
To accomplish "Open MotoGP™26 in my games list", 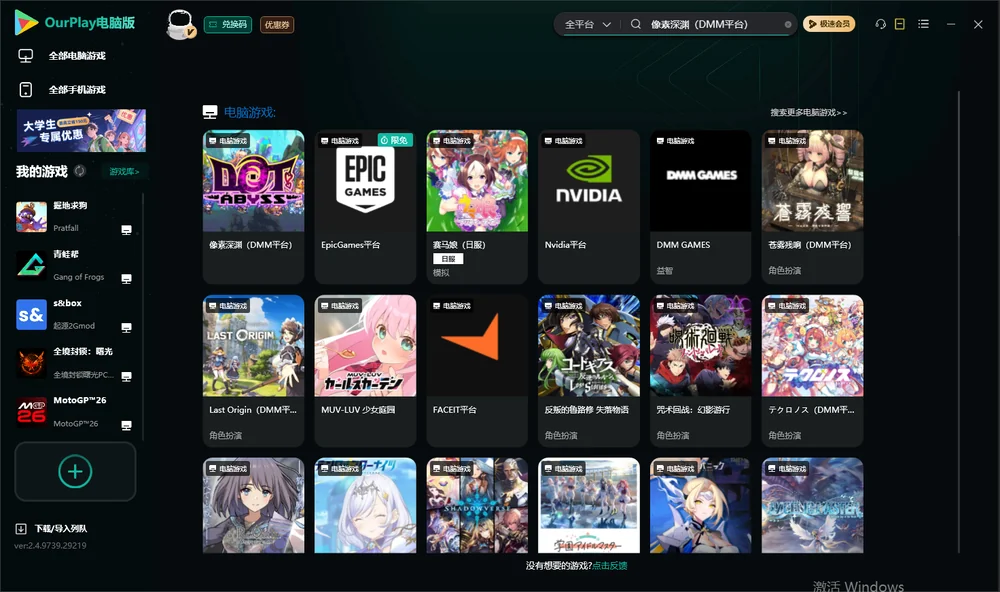I will click(x=73, y=411).
